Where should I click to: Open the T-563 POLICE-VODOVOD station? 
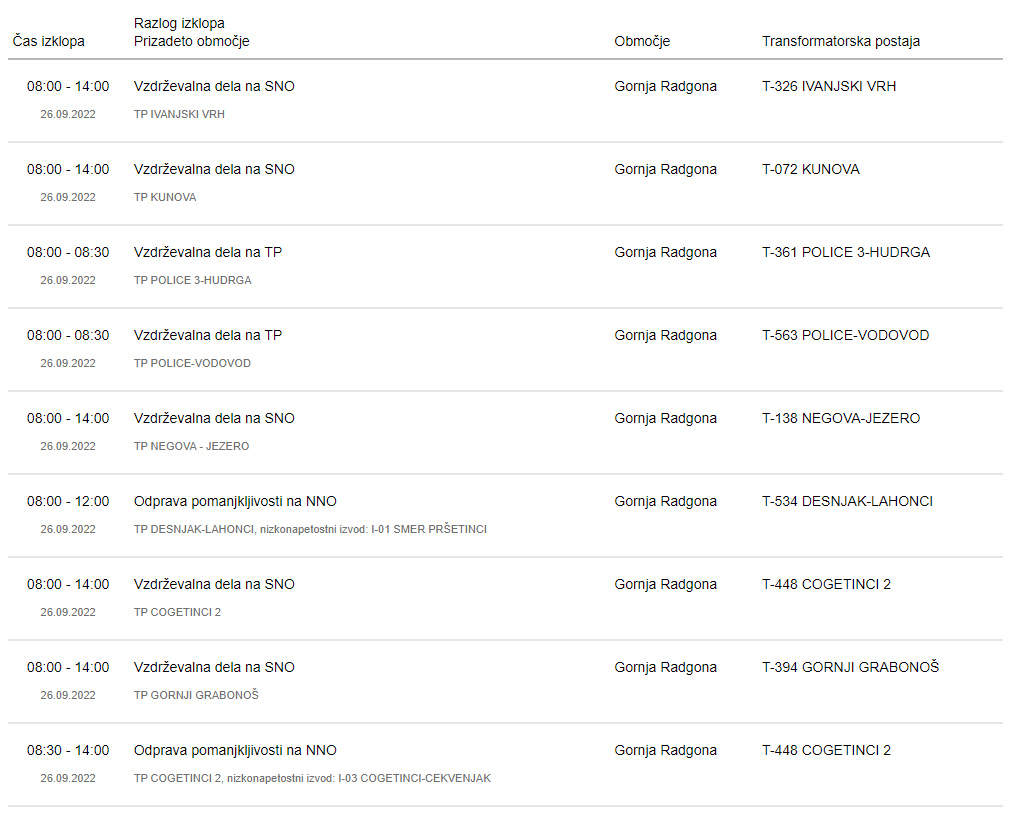coord(845,335)
